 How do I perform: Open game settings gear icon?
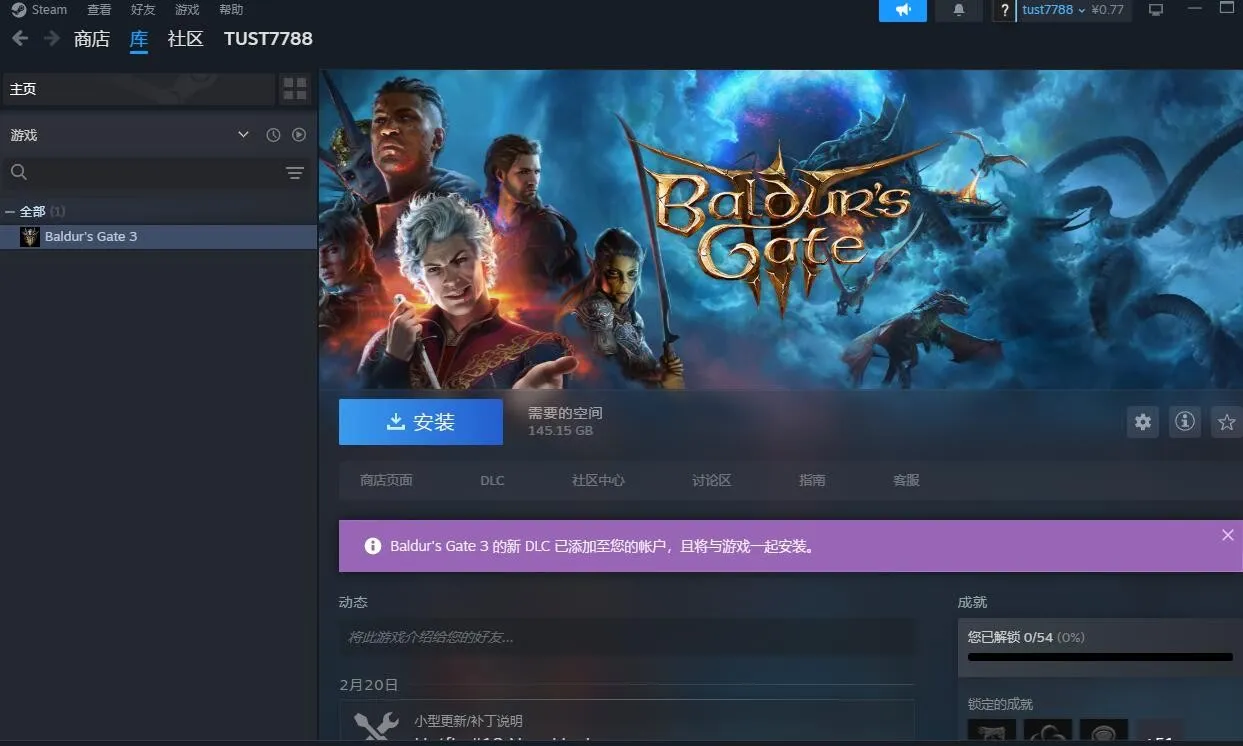pyautogui.click(x=1143, y=422)
